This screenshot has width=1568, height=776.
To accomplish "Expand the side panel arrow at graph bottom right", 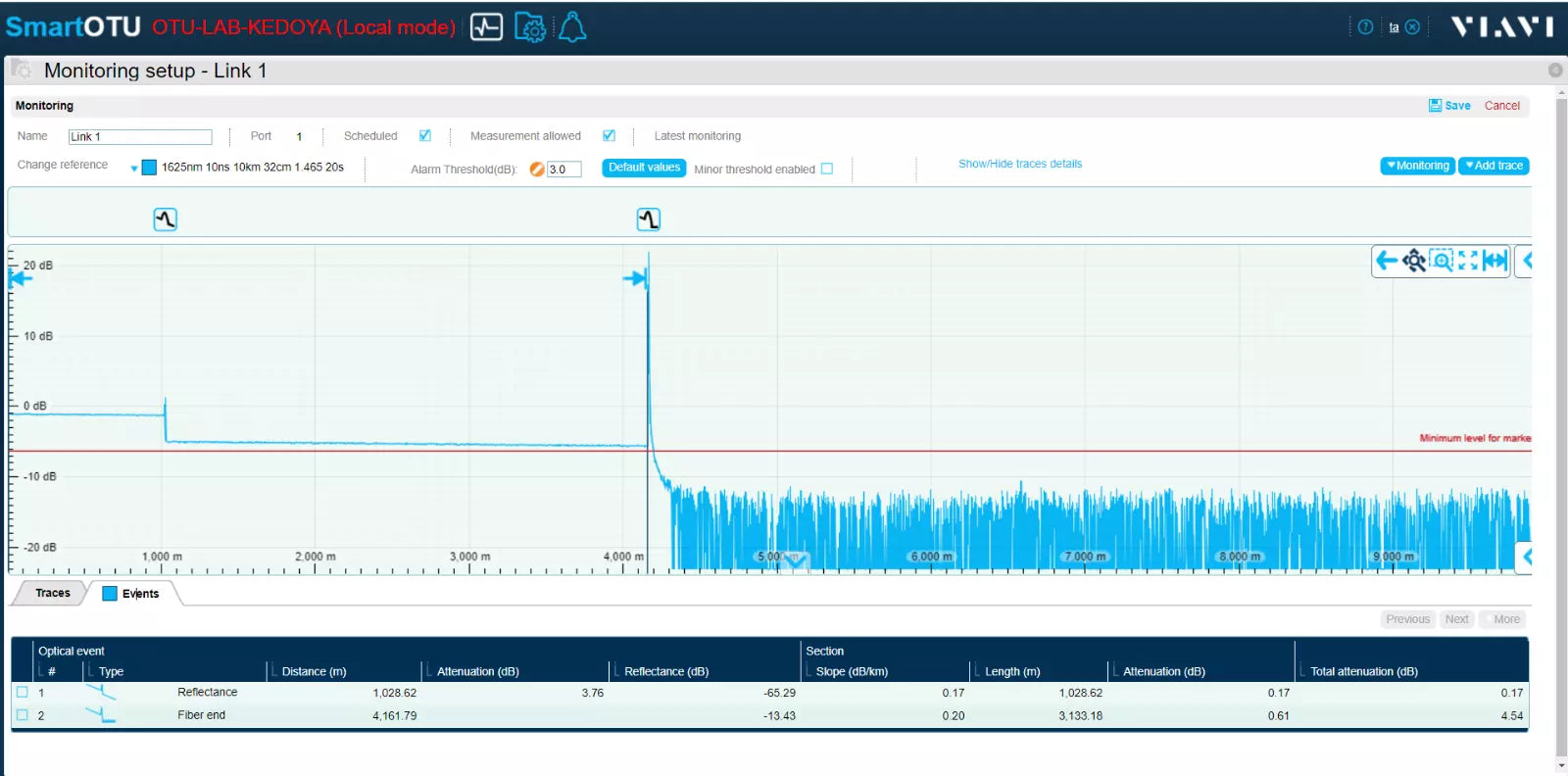I will (1525, 557).
